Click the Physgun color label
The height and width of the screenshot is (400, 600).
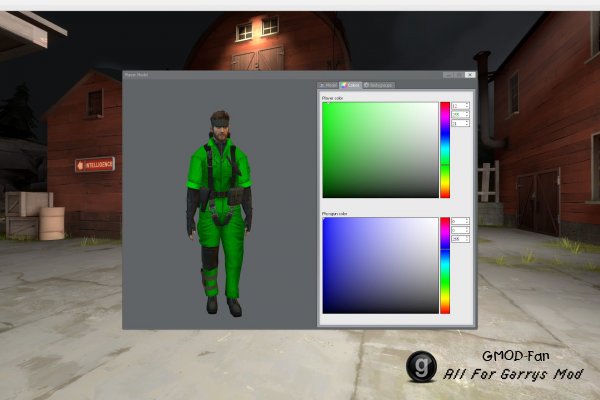(x=334, y=214)
